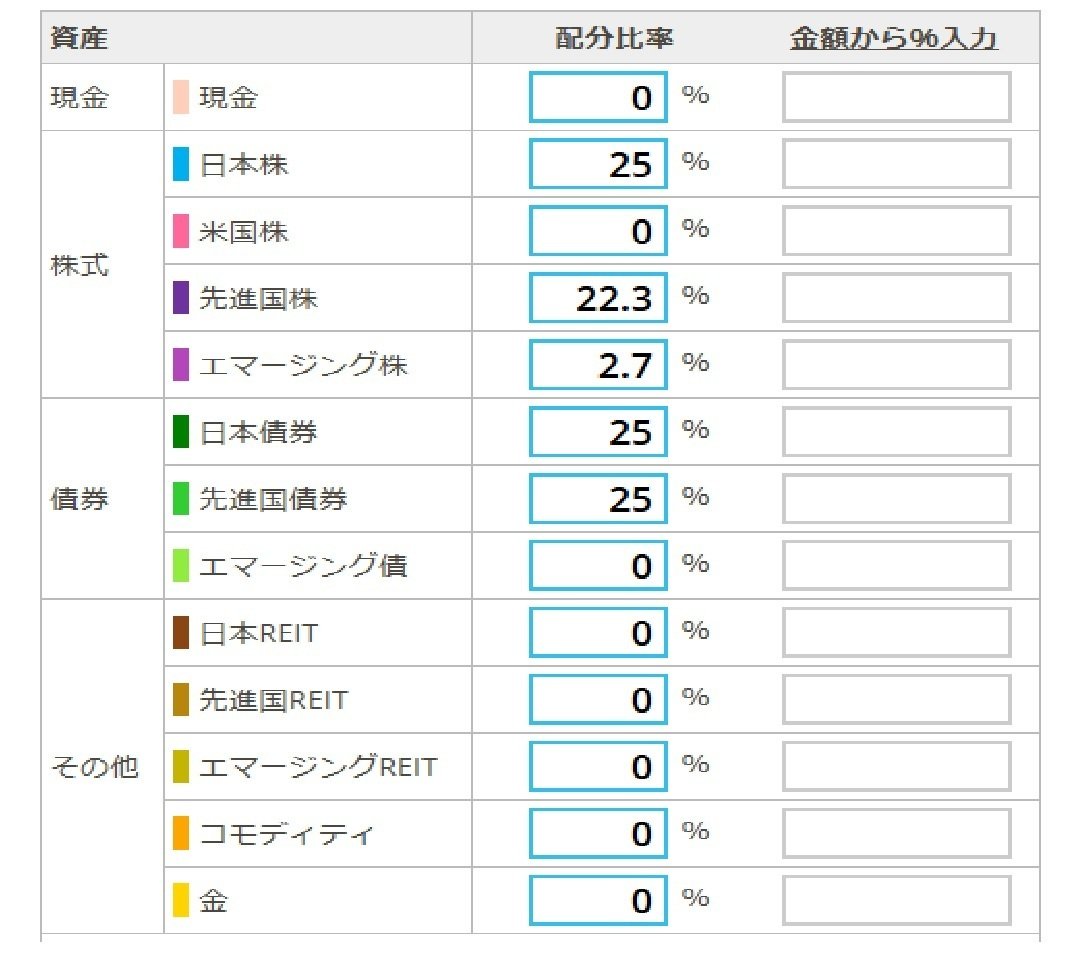This screenshot has width=1092, height=956.
Task: Click the エマージング株 2.7 percent field
Action: pos(598,365)
